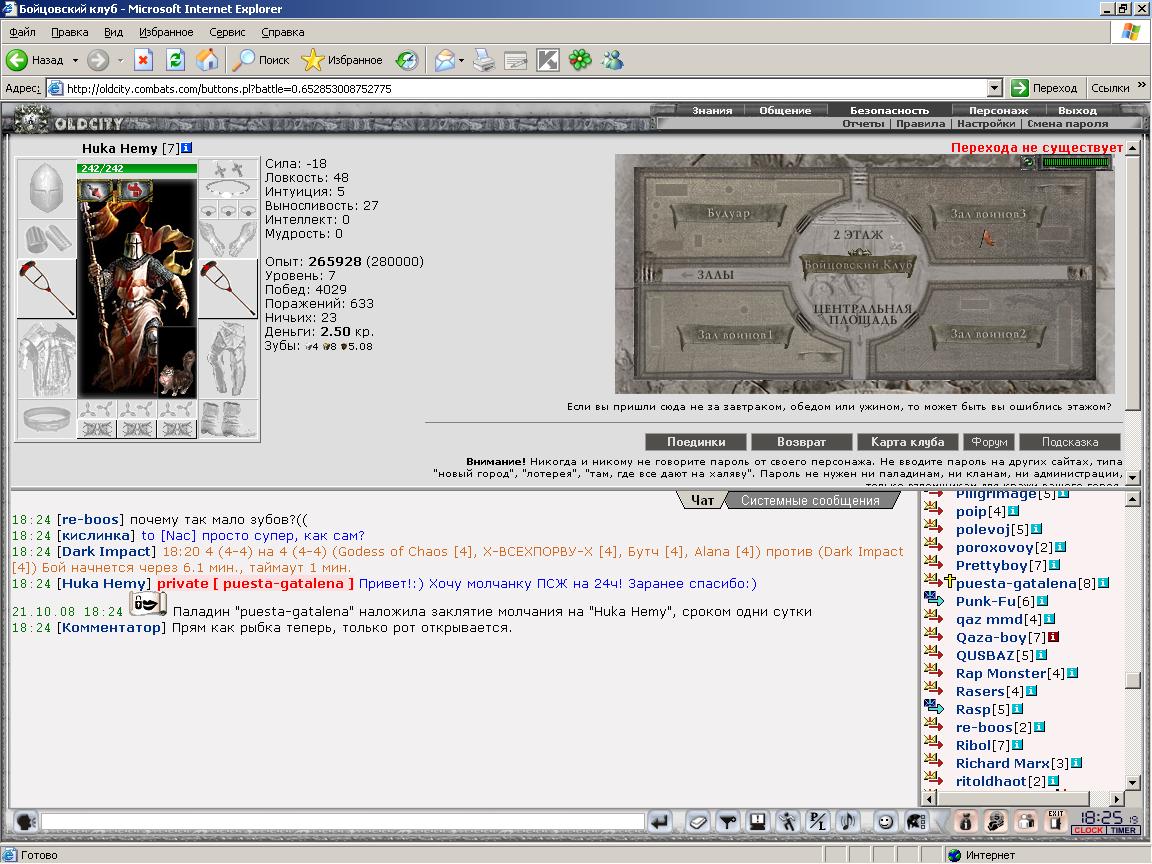Toggle the CLOCK mode under the time display
The image size is (1152, 864).
(1088, 830)
